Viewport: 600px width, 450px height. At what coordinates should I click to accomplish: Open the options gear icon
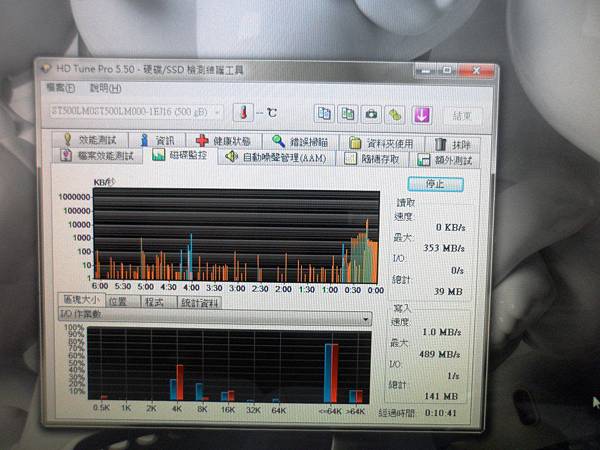(395, 114)
